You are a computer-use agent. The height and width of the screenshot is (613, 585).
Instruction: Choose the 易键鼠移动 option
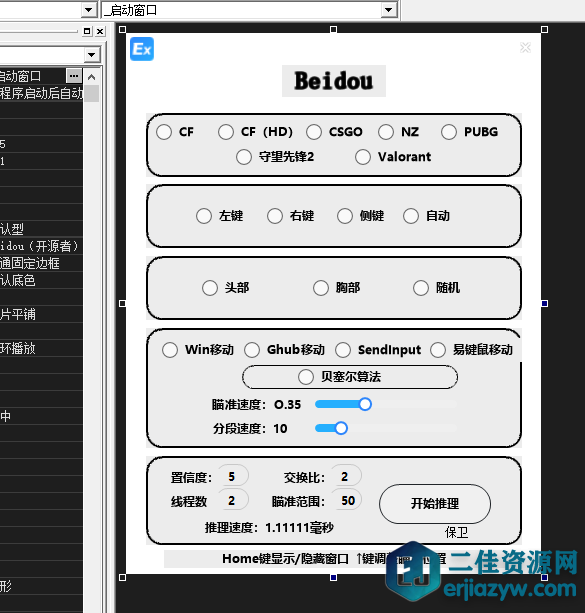[438, 350]
